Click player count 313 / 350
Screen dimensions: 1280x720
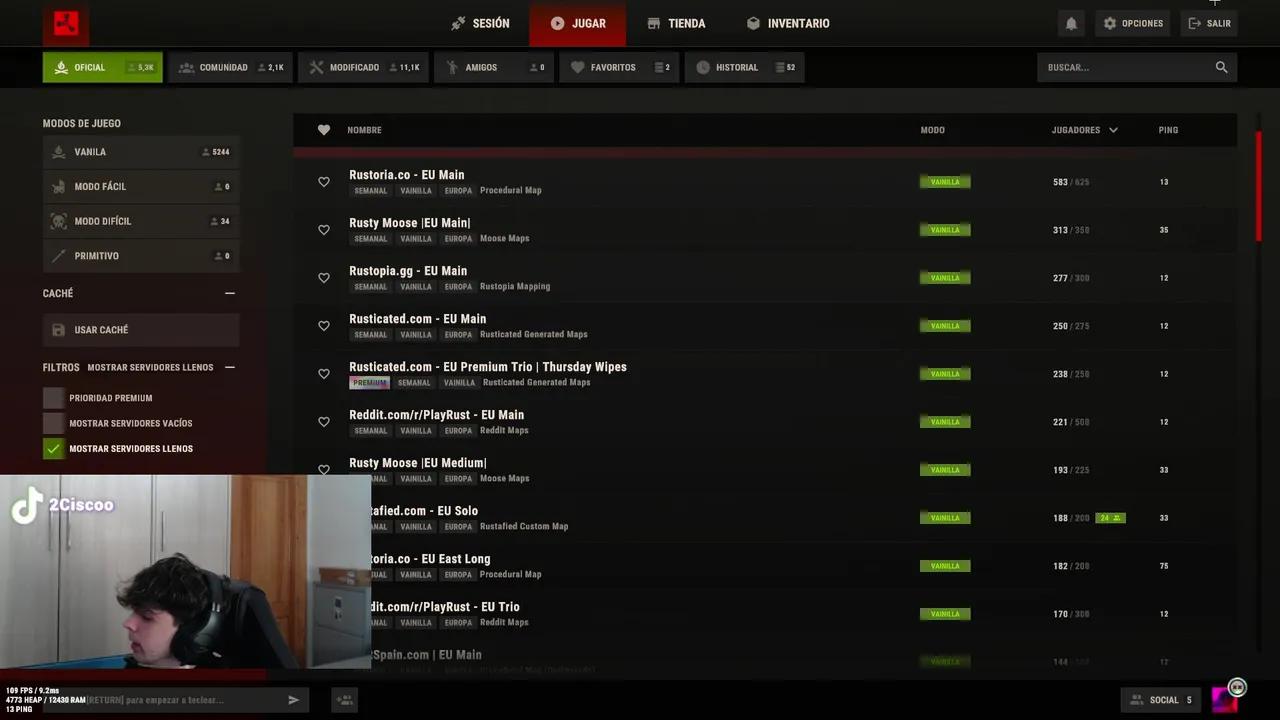(1071, 230)
